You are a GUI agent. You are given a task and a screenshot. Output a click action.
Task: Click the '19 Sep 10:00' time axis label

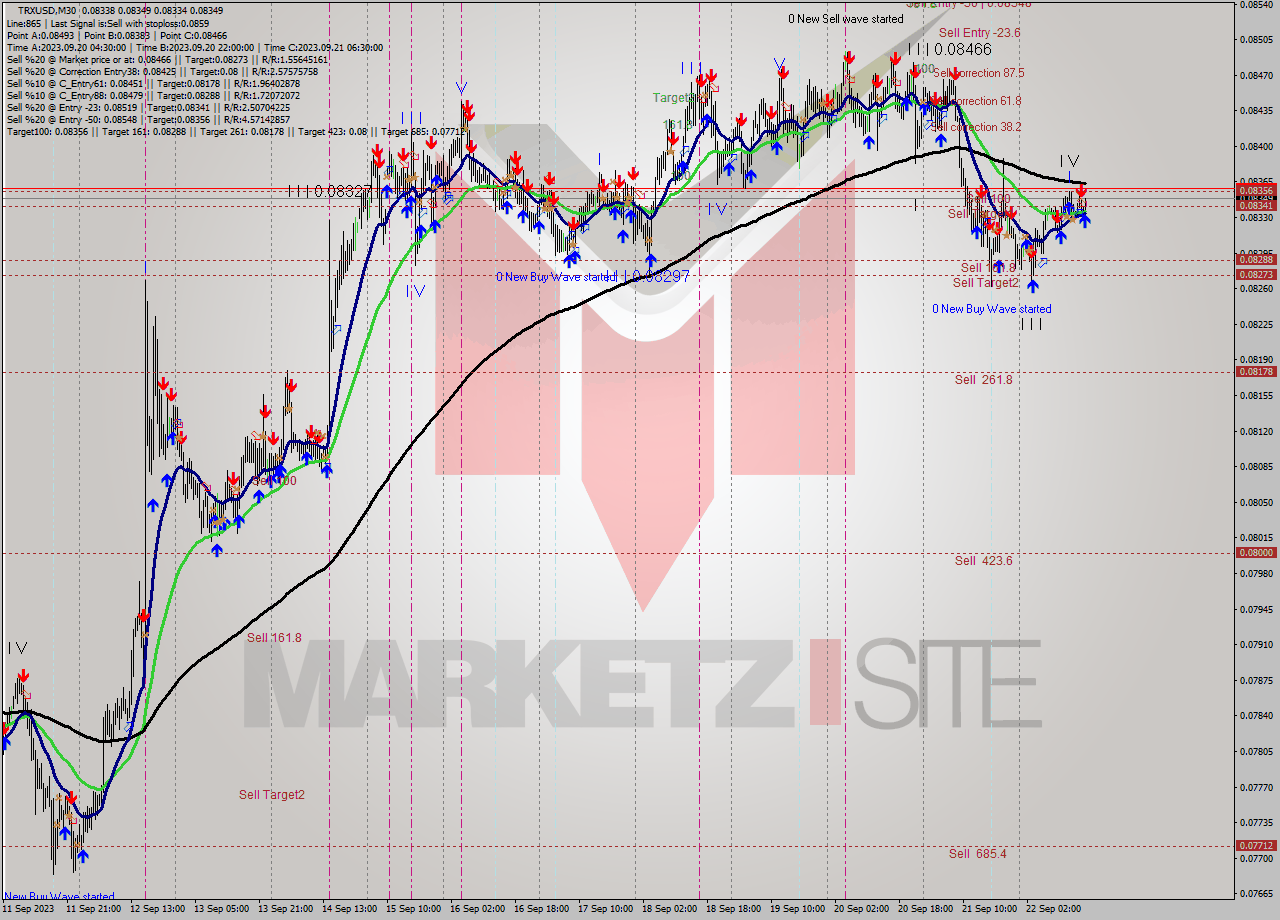[798, 910]
